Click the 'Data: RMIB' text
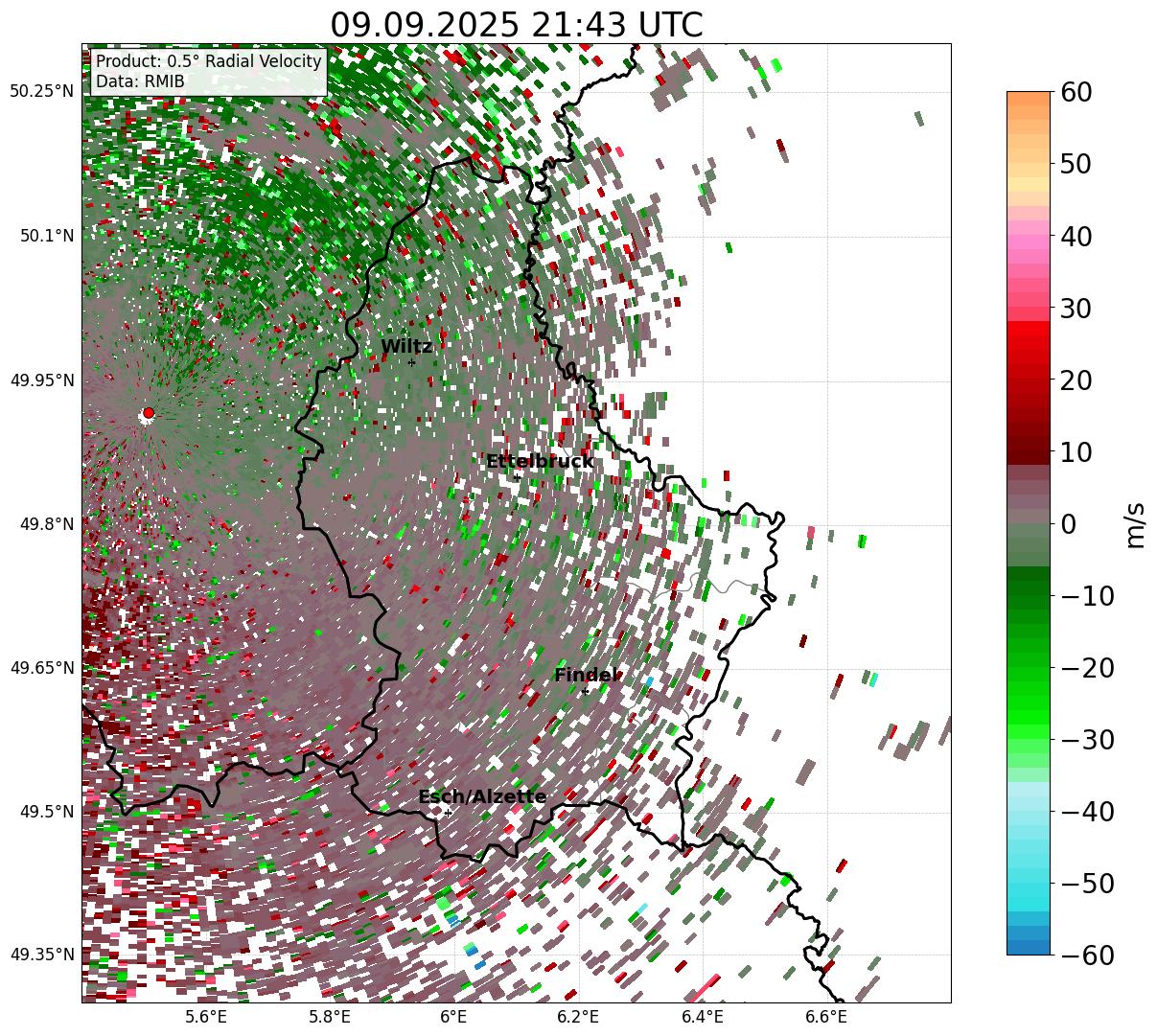This screenshot has width=1157, height=1036. [x=140, y=81]
